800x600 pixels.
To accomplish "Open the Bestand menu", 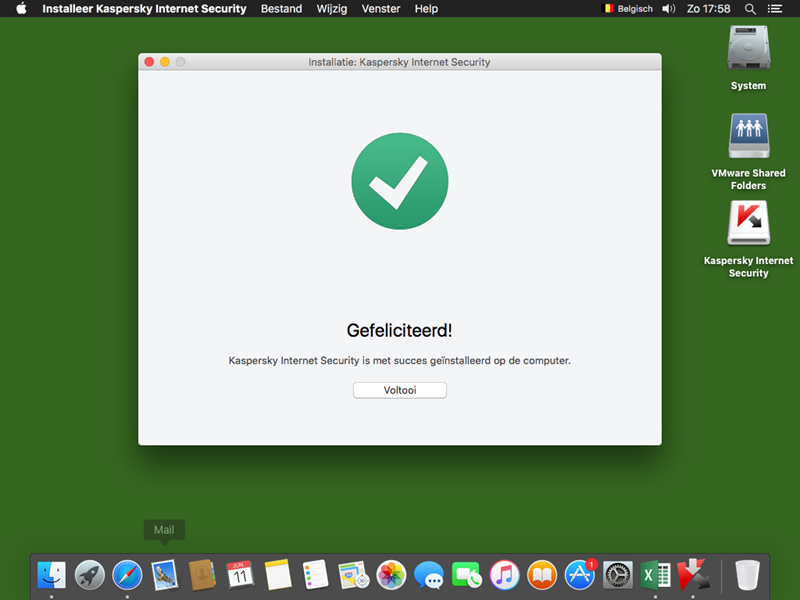I will coord(281,9).
